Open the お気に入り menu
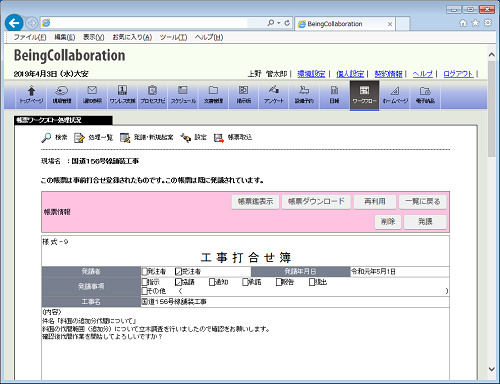500x384 pixels. 132,37
